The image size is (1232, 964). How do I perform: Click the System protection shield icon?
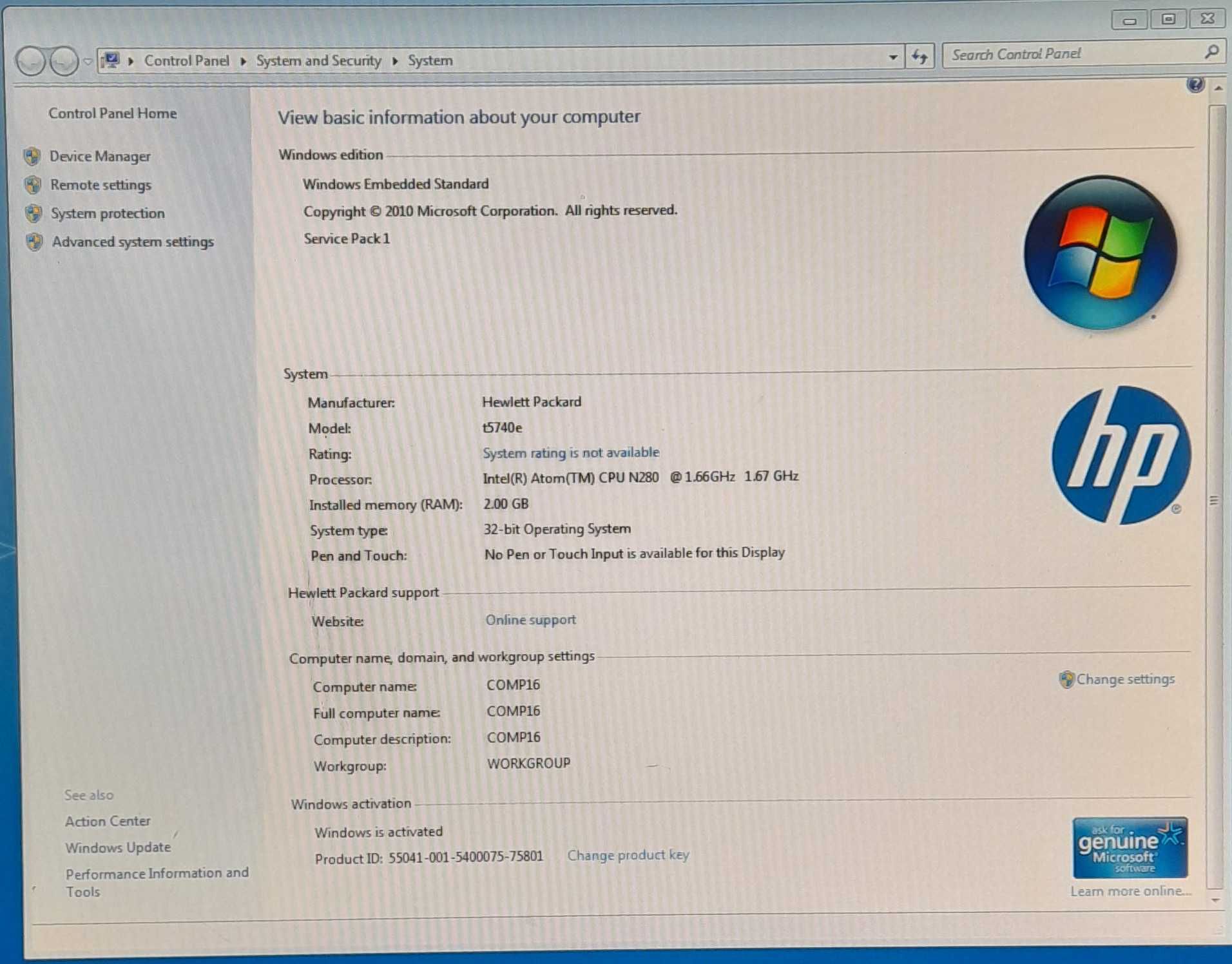pyautogui.click(x=34, y=213)
